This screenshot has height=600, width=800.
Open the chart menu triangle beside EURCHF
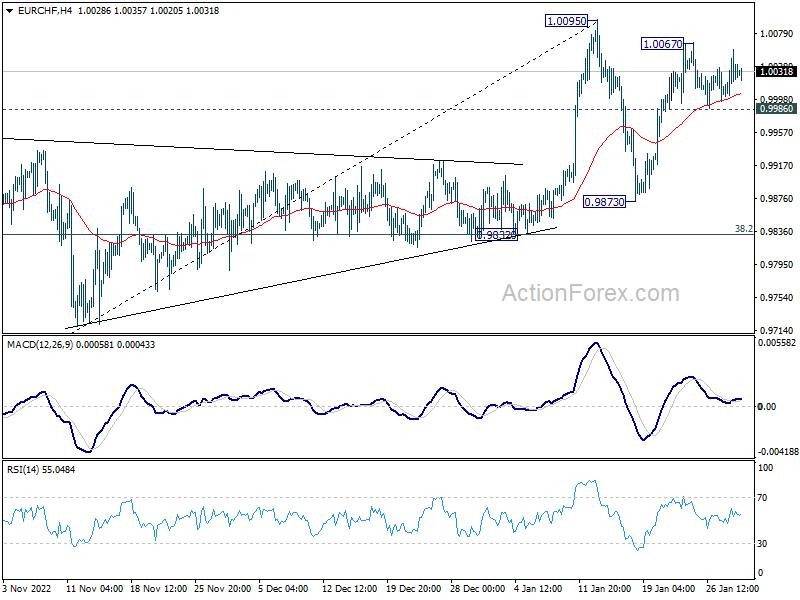click(x=9, y=11)
